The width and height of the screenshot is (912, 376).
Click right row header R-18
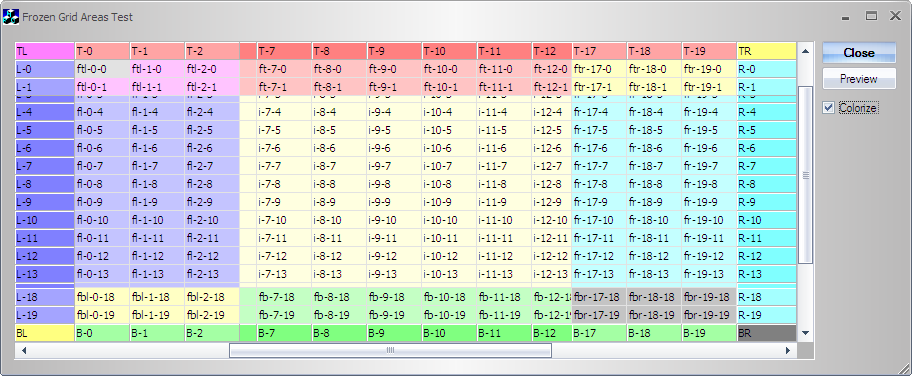(x=766, y=297)
